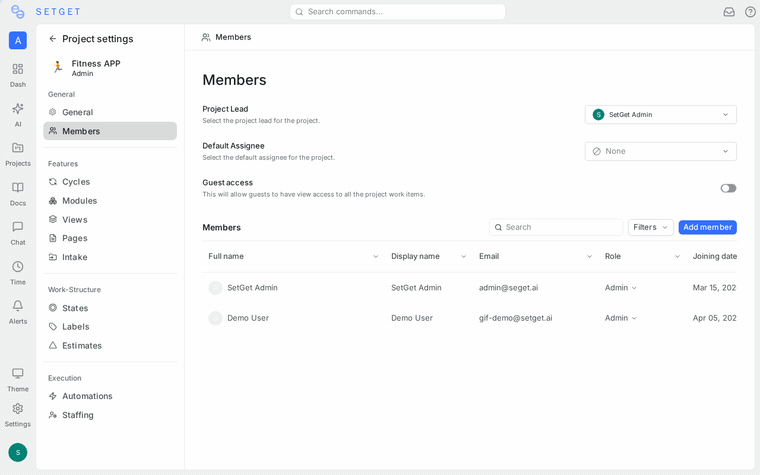Click joining date Apr 05
Viewport: 760px width, 475px height.
pos(714,318)
